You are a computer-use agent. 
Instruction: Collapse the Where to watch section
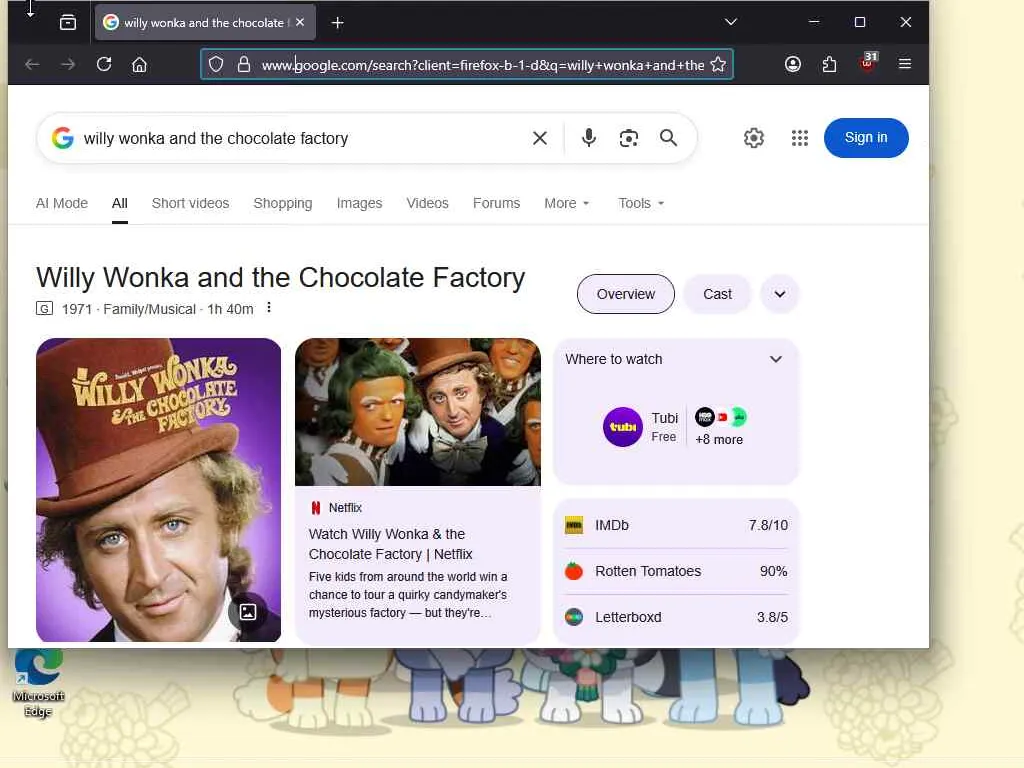coord(775,359)
